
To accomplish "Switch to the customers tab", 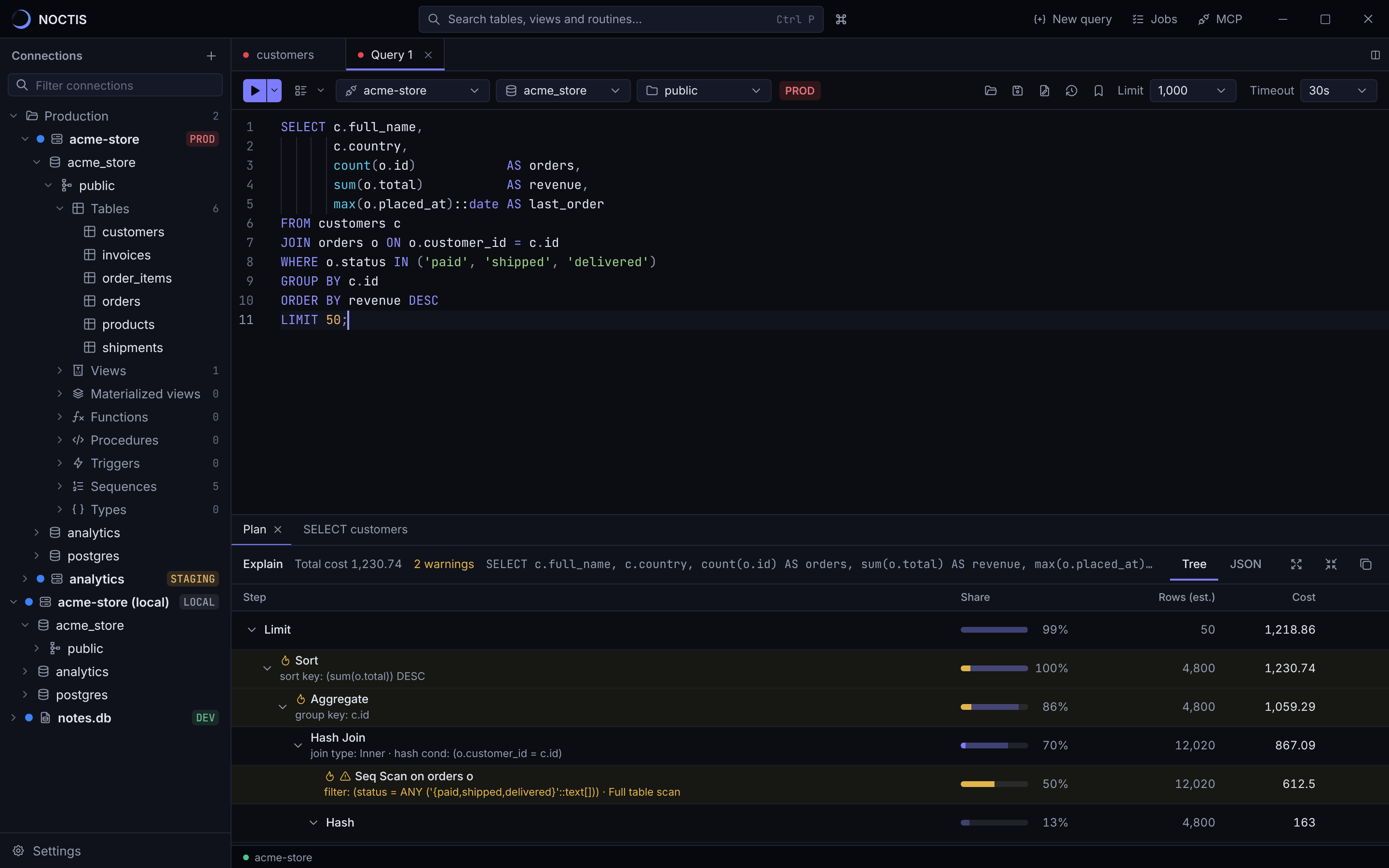I will [x=285, y=55].
